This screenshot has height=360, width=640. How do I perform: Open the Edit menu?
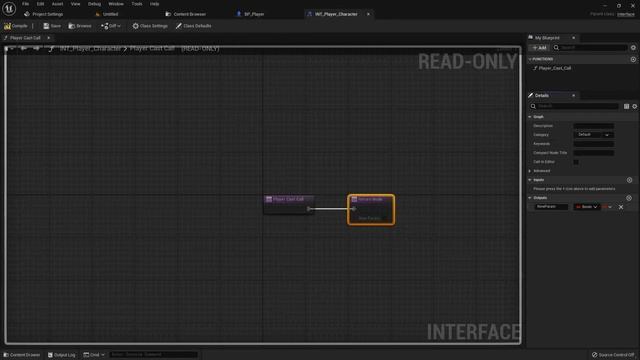[x=40, y=4]
